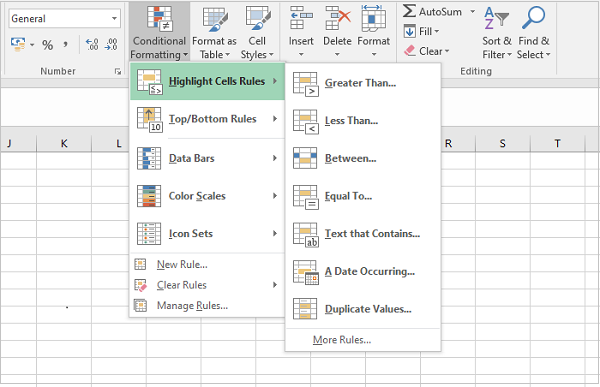Select column R header
The width and height of the screenshot is (600, 387).
(458, 144)
